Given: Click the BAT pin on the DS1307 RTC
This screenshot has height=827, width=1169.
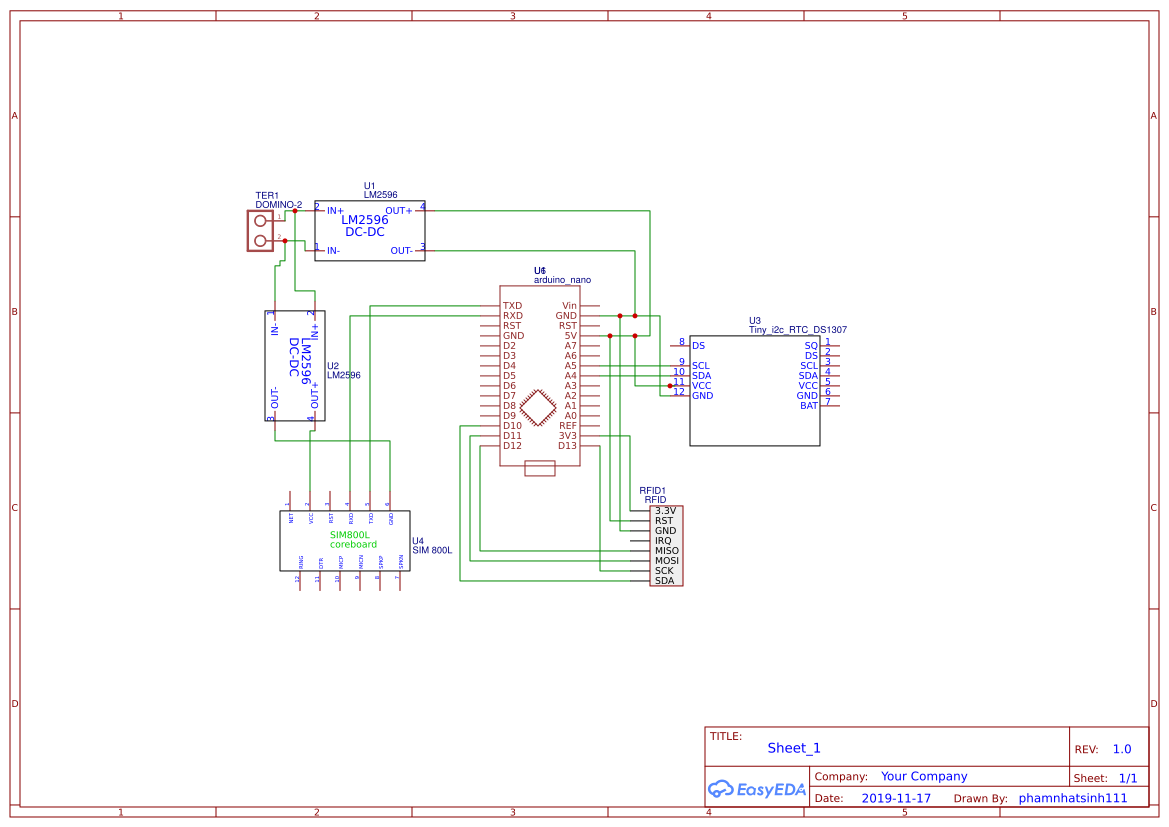Looking at the screenshot, I should coord(808,404).
